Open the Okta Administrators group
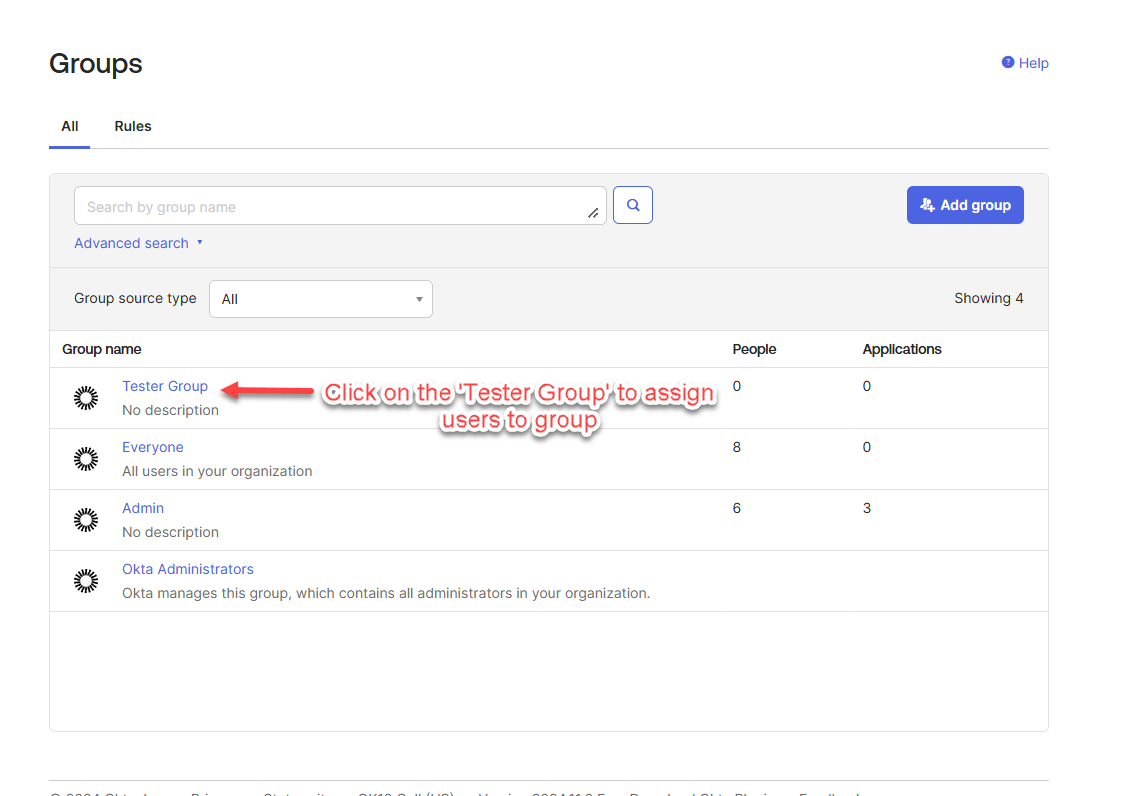 point(188,569)
